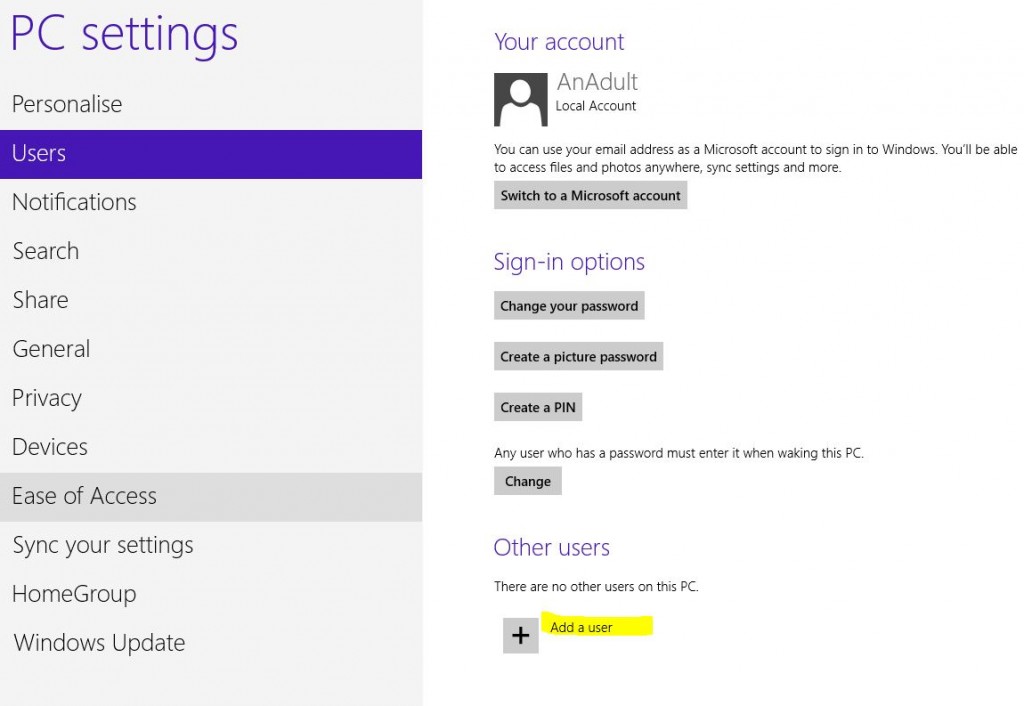Click the plus icon to add a user
1024x706 pixels.
pos(519,635)
